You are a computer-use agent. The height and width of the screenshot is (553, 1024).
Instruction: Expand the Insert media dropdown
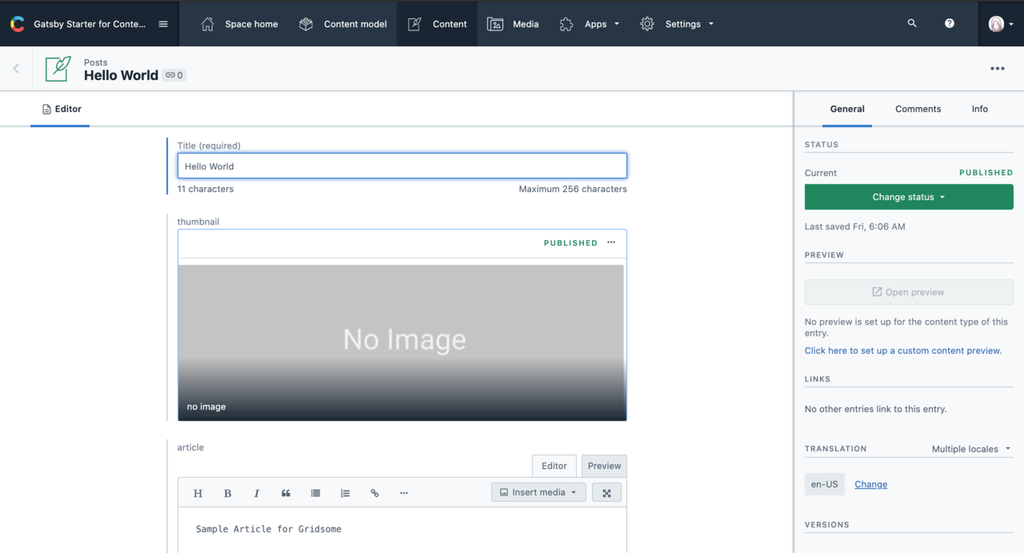coord(538,492)
